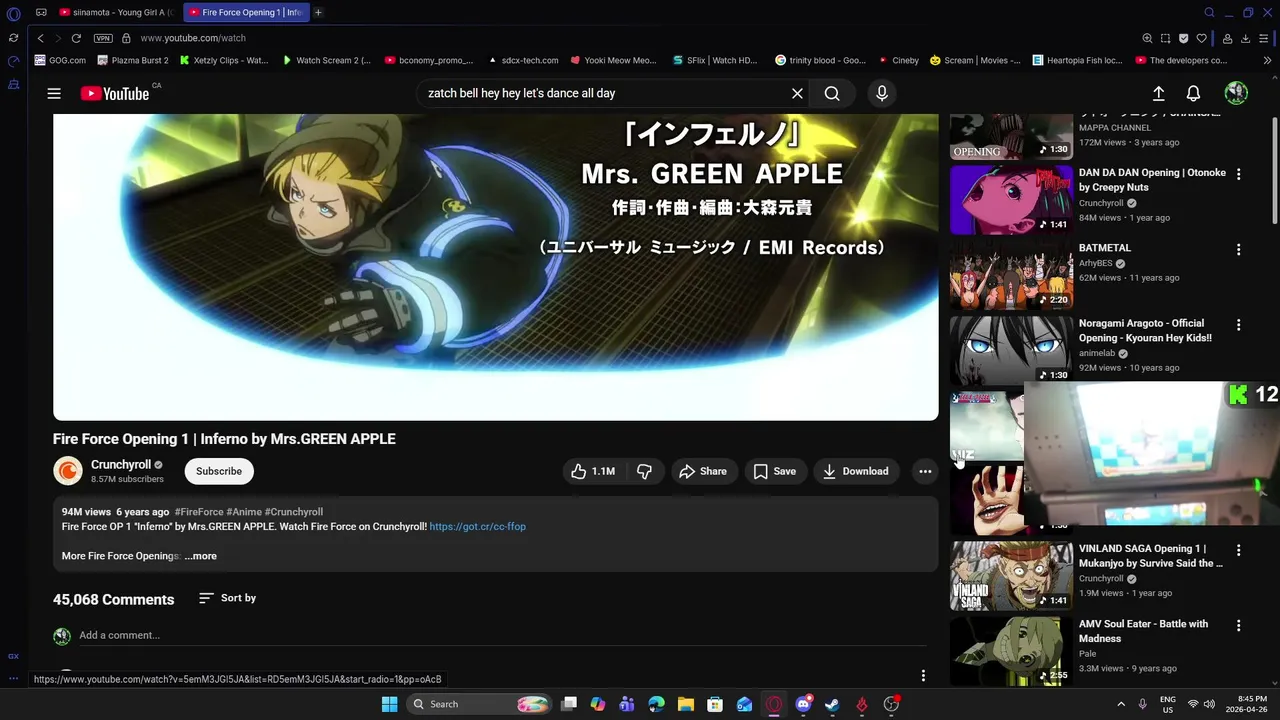Open the got.cr/cc-ffop link

click(477, 526)
